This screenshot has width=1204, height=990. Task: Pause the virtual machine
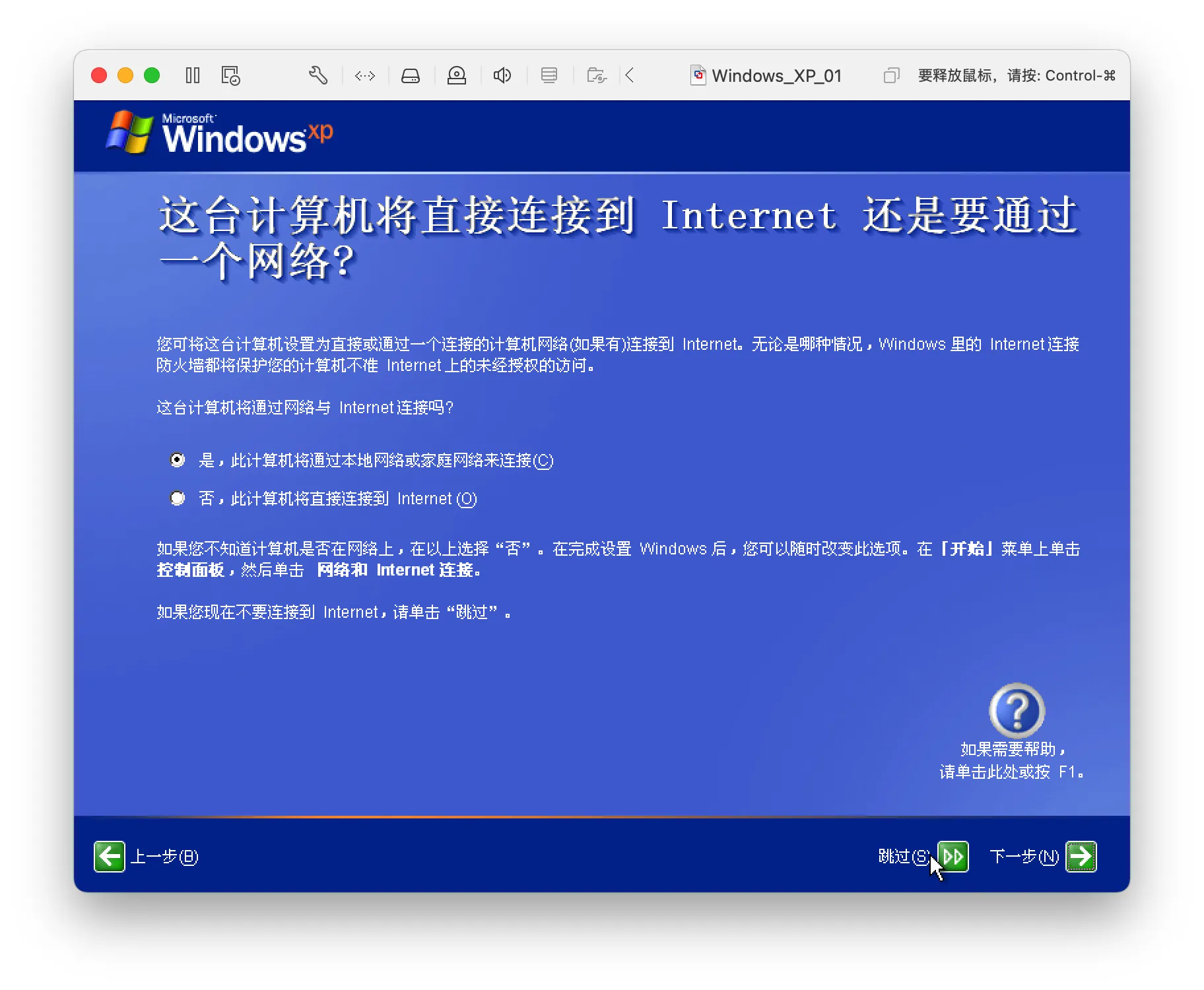(193, 75)
